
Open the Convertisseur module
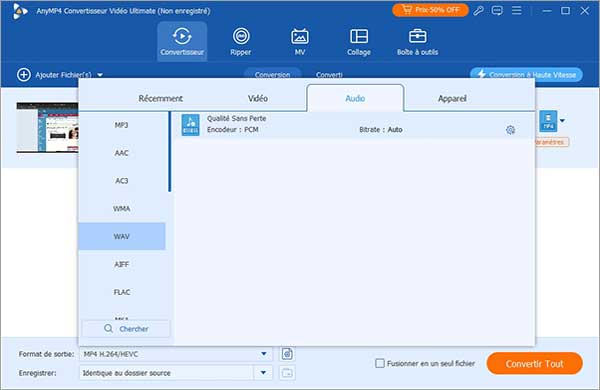click(182, 41)
